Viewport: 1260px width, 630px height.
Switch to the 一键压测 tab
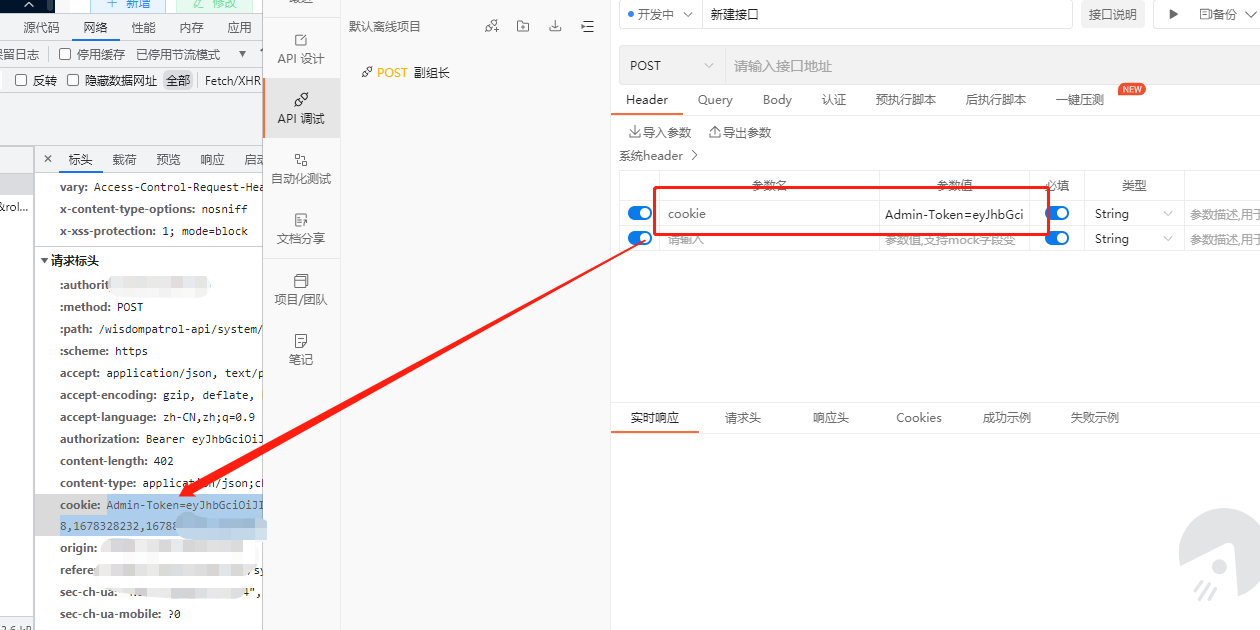coord(1080,100)
